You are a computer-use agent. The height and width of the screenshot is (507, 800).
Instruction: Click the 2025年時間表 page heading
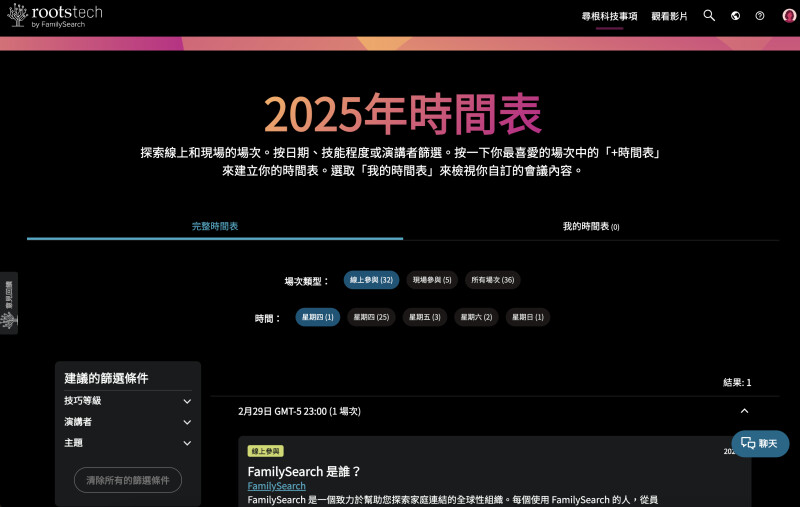(403, 114)
